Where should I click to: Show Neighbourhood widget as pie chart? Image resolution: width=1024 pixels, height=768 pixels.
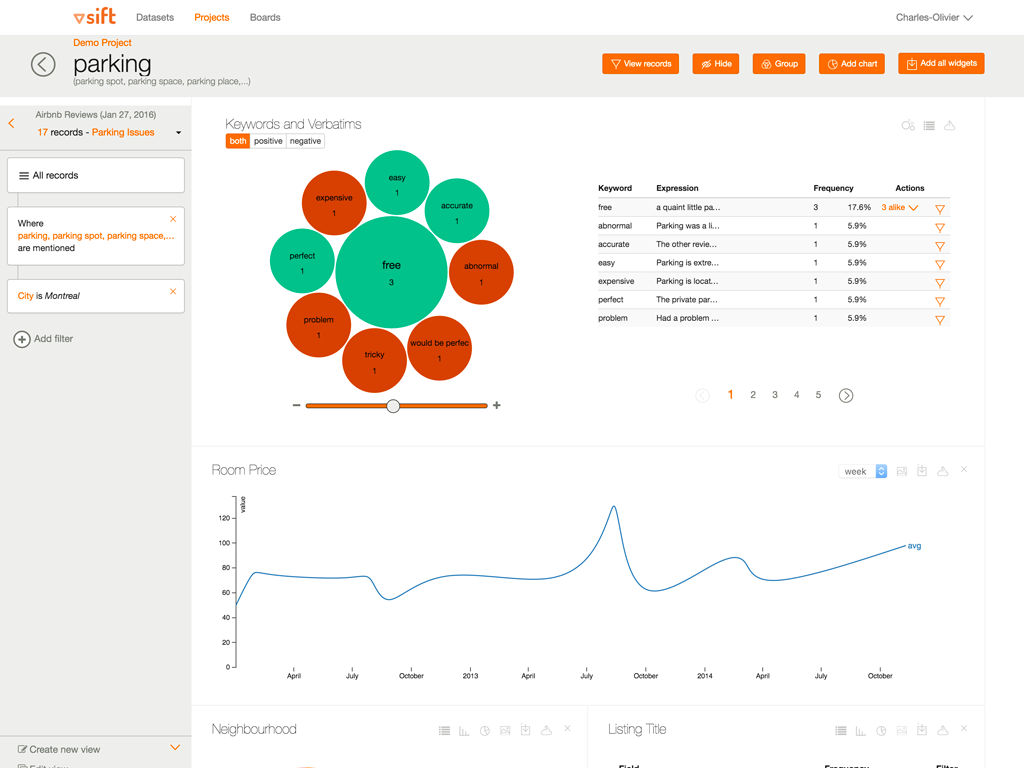tap(485, 731)
